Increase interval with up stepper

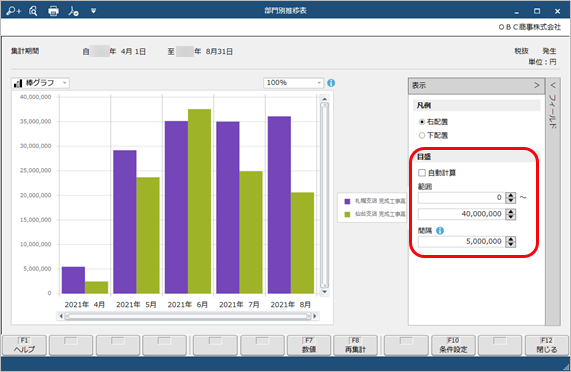click(x=511, y=239)
